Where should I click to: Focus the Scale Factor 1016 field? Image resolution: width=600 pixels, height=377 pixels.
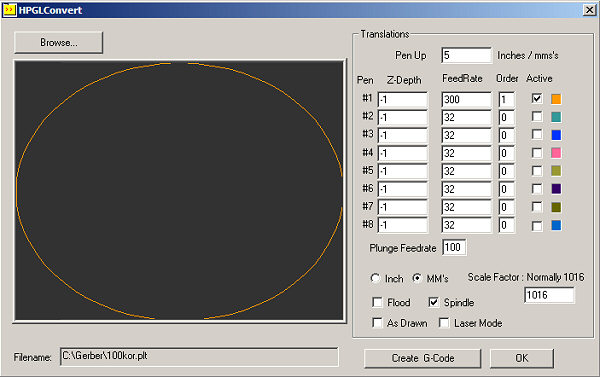pyautogui.click(x=549, y=295)
